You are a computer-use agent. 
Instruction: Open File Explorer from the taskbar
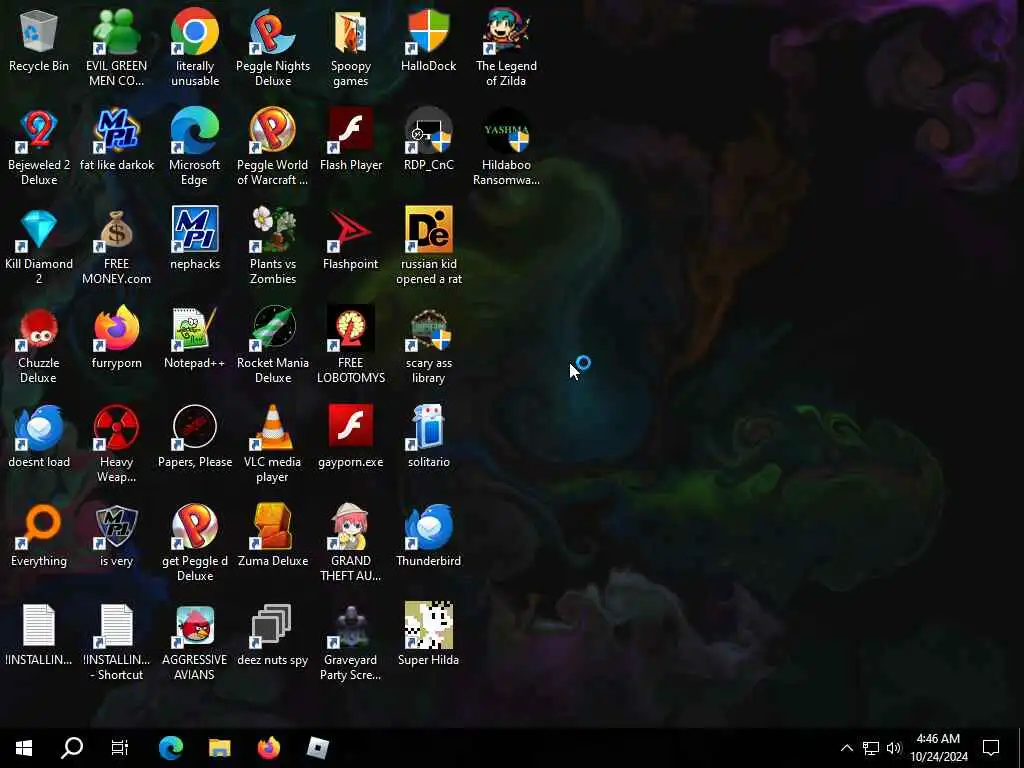click(x=219, y=748)
